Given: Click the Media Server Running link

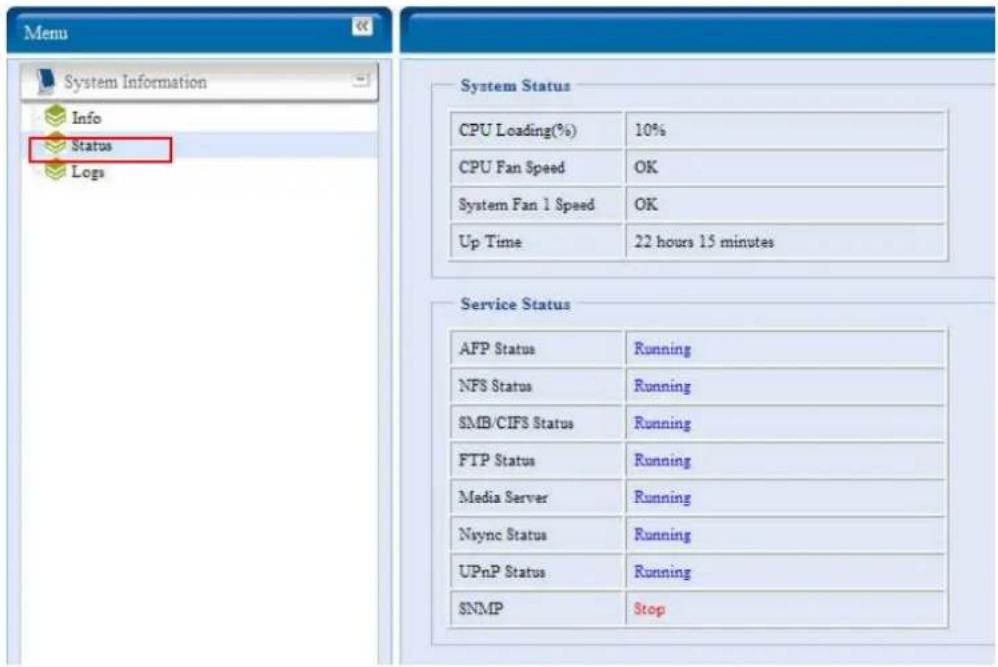Looking at the screenshot, I should tap(662, 497).
